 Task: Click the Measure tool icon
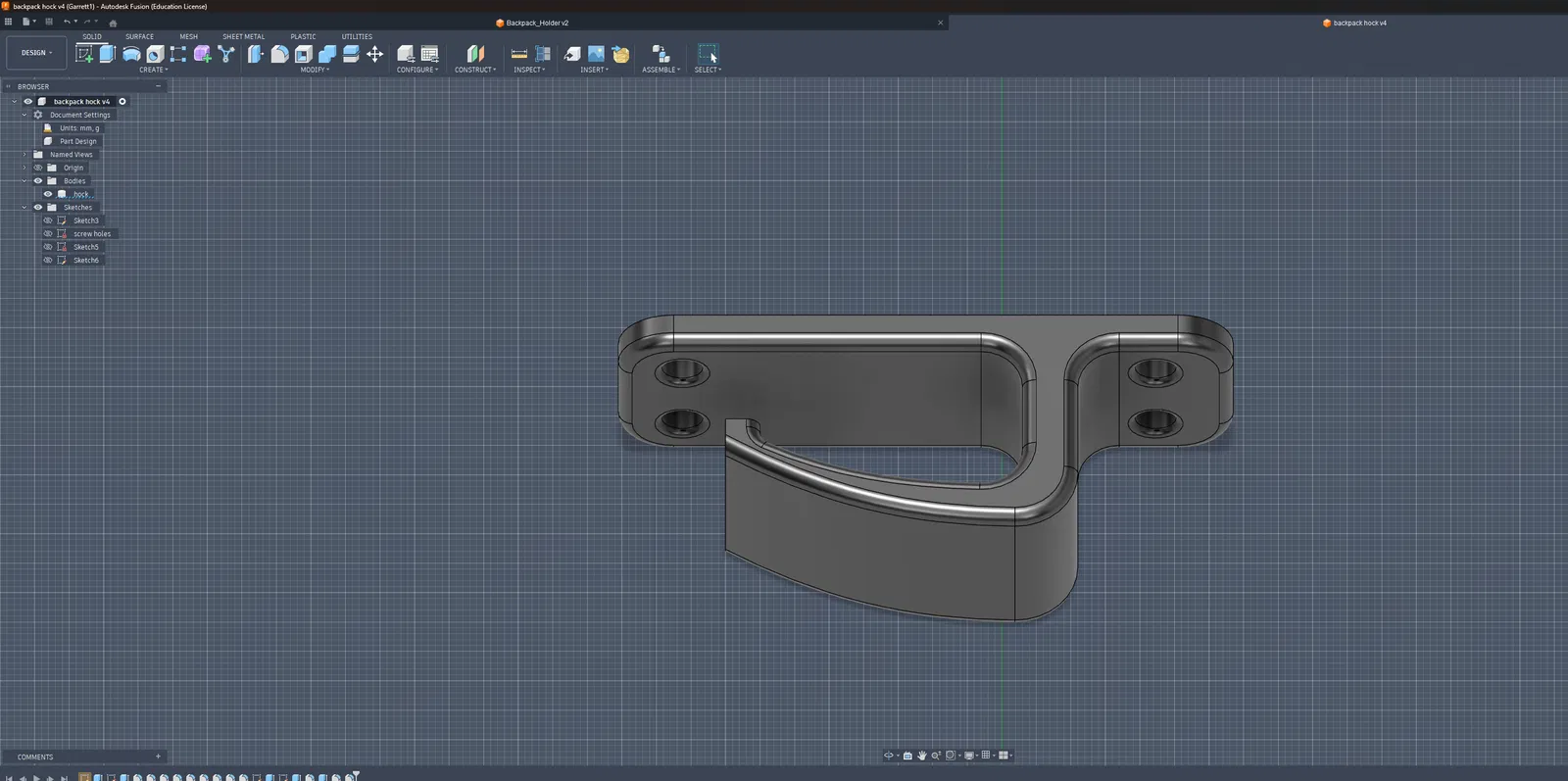click(519, 54)
